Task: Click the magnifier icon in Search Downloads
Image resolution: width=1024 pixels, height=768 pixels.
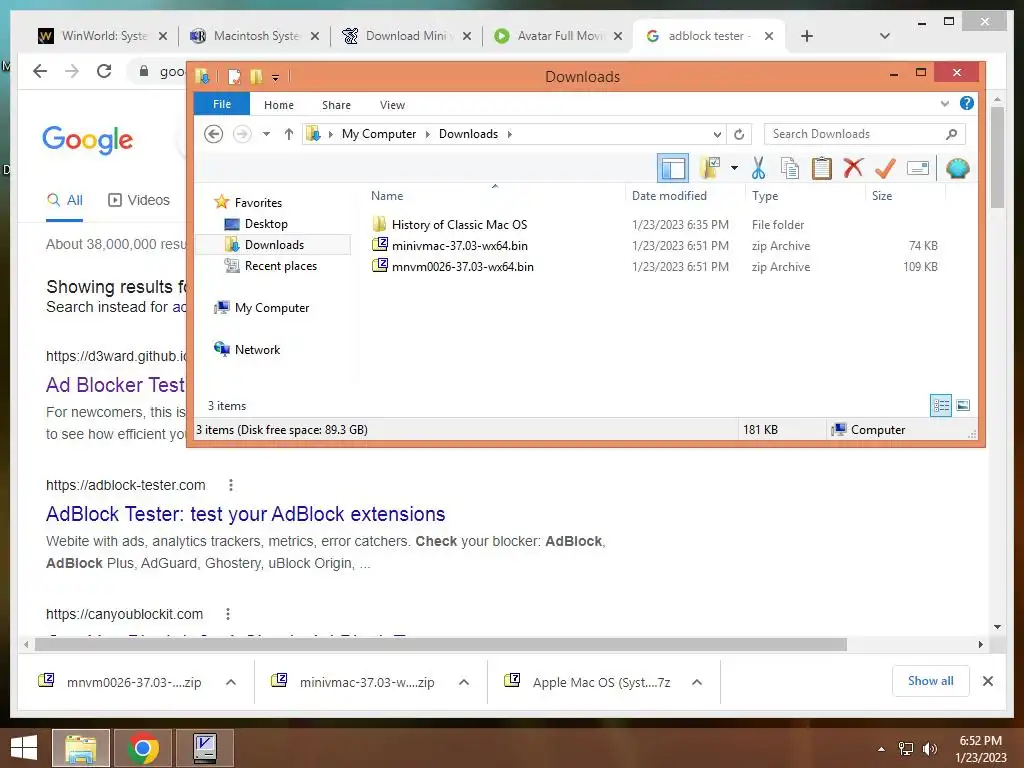Action: point(952,134)
